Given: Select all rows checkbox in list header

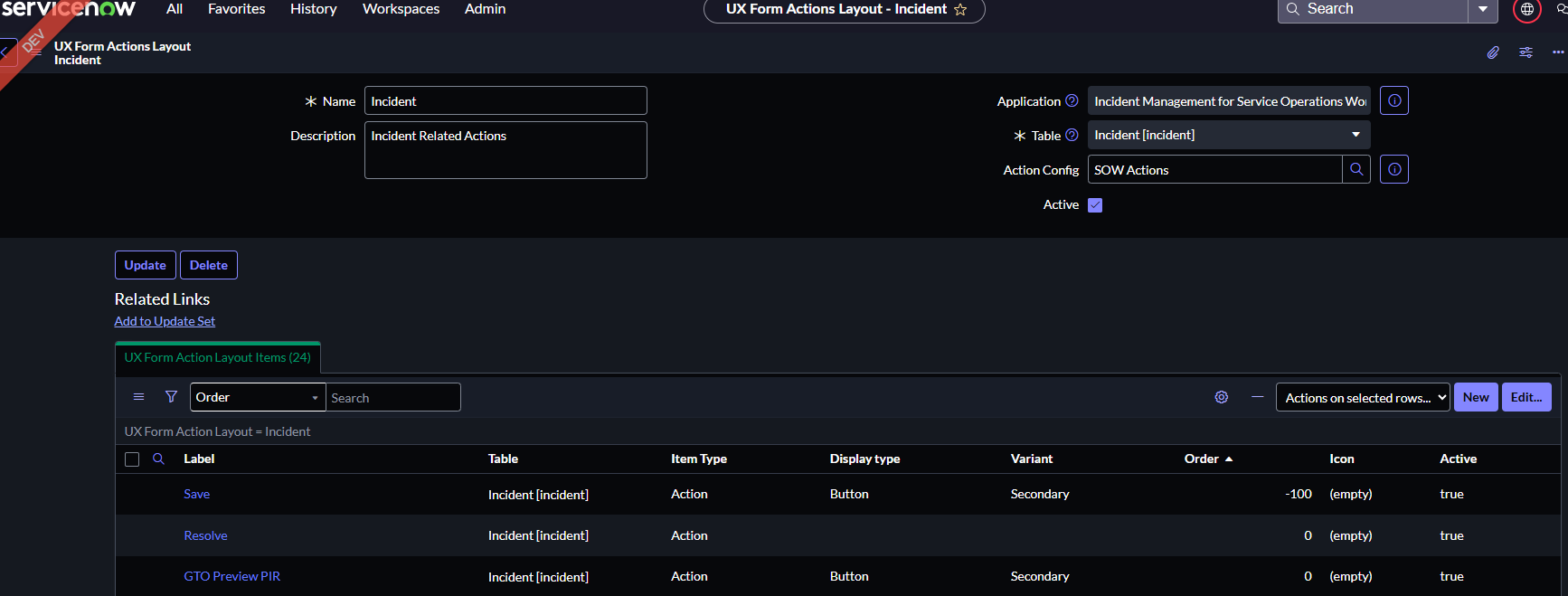Looking at the screenshot, I should pos(132,459).
